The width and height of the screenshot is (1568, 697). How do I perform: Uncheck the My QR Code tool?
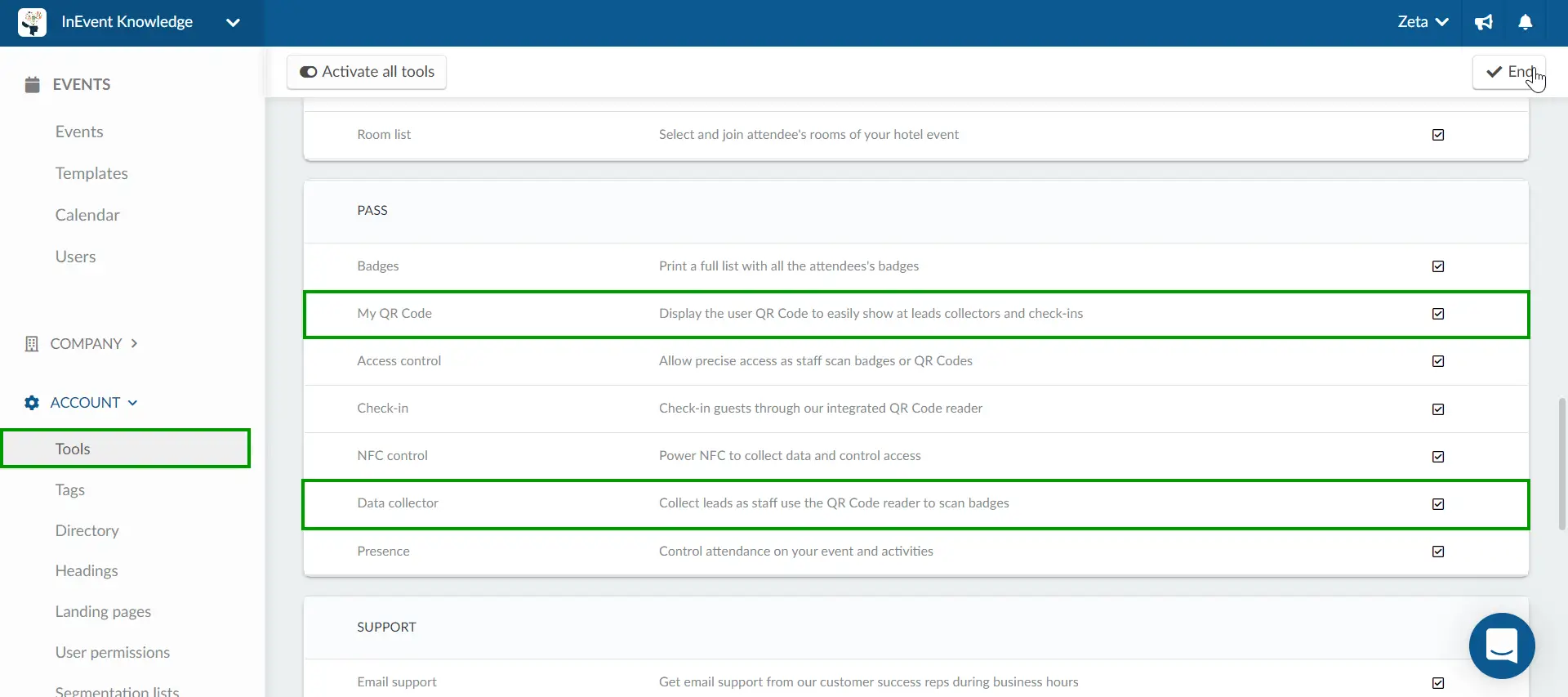1438,314
